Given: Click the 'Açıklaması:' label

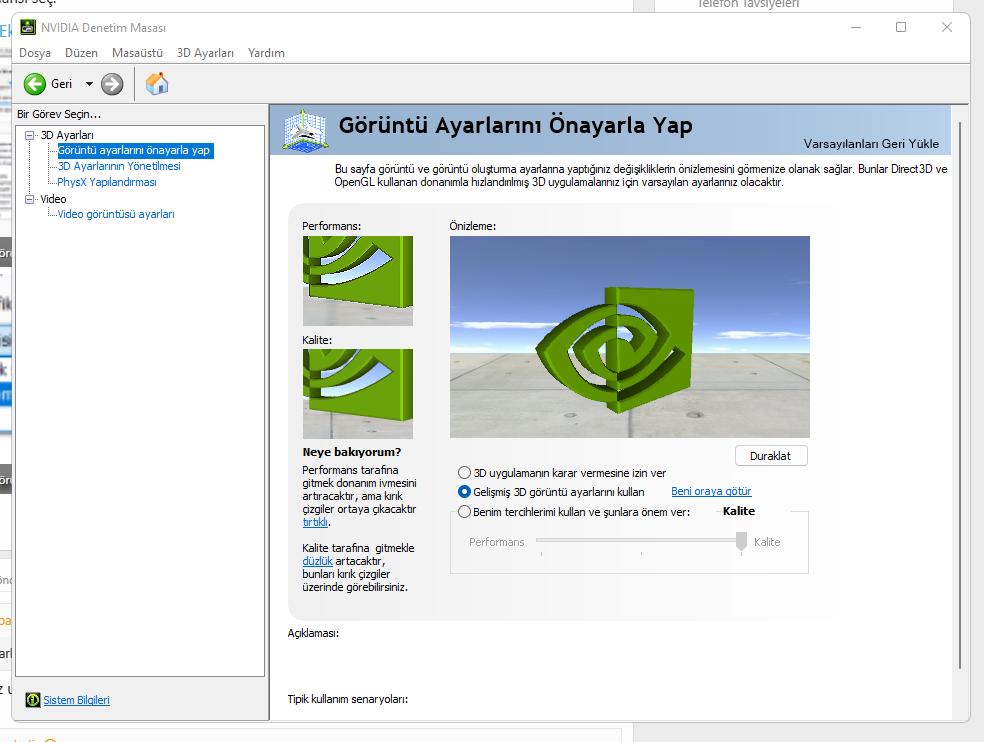Looking at the screenshot, I should pyautogui.click(x=313, y=633).
